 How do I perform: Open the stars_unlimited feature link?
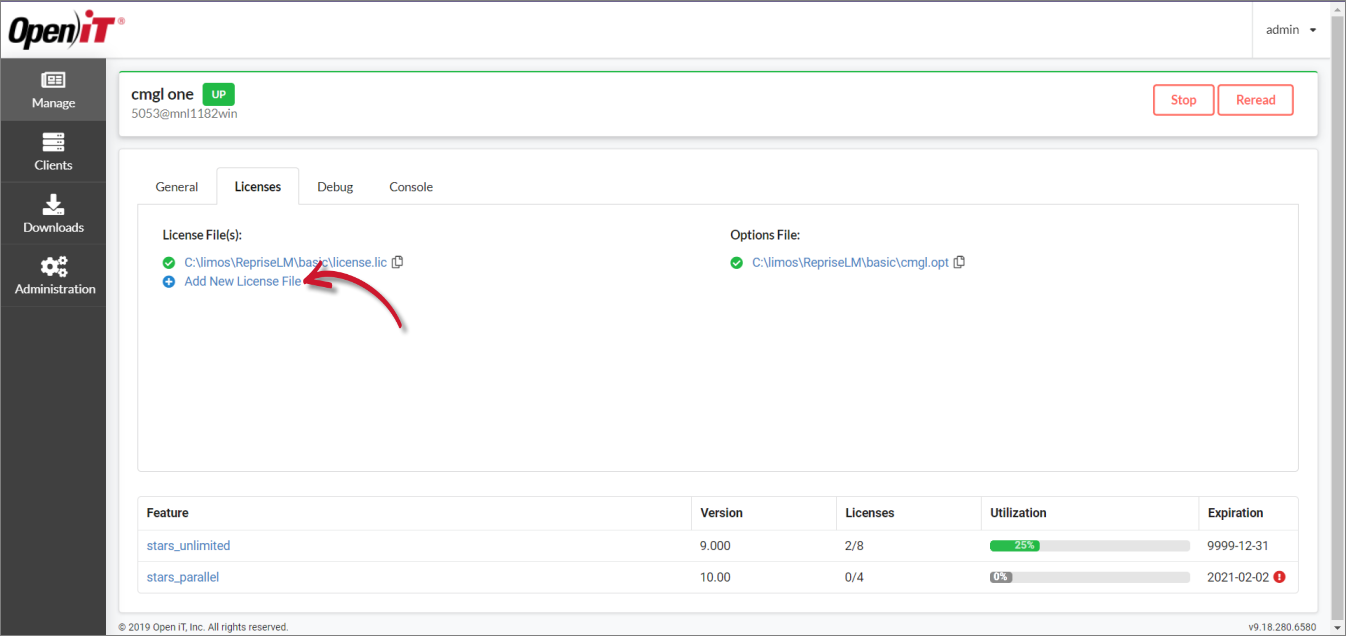(x=188, y=546)
